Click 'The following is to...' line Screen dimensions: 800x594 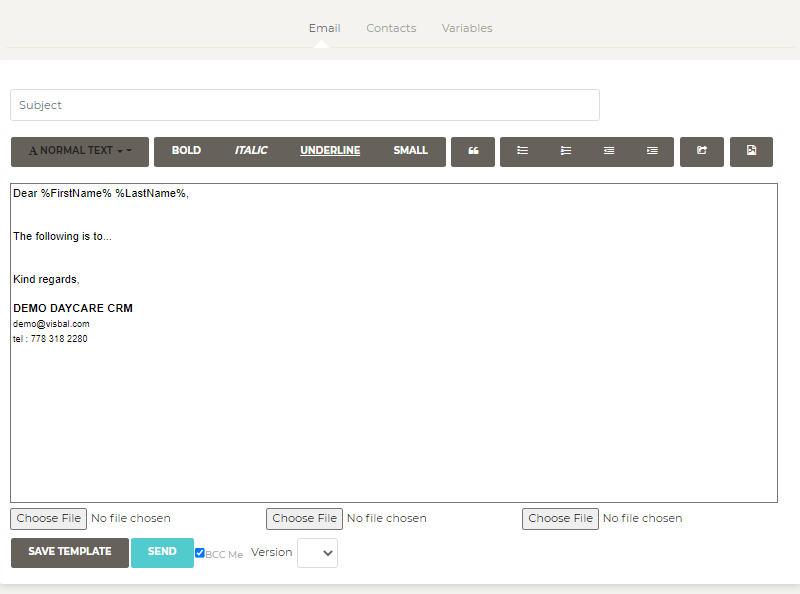pyautogui.click(x=62, y=236)
